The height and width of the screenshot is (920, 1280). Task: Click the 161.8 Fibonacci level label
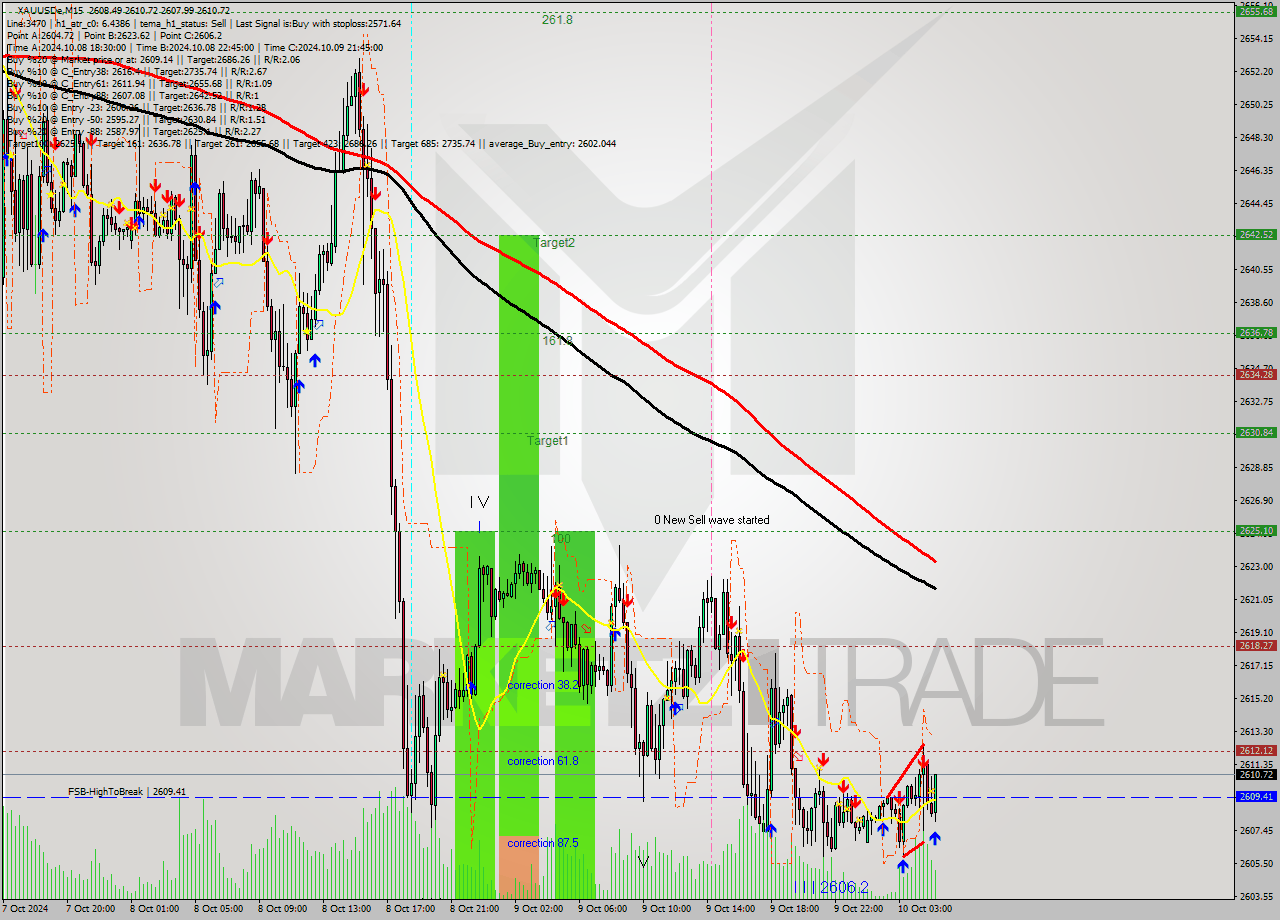click(557, 340)
